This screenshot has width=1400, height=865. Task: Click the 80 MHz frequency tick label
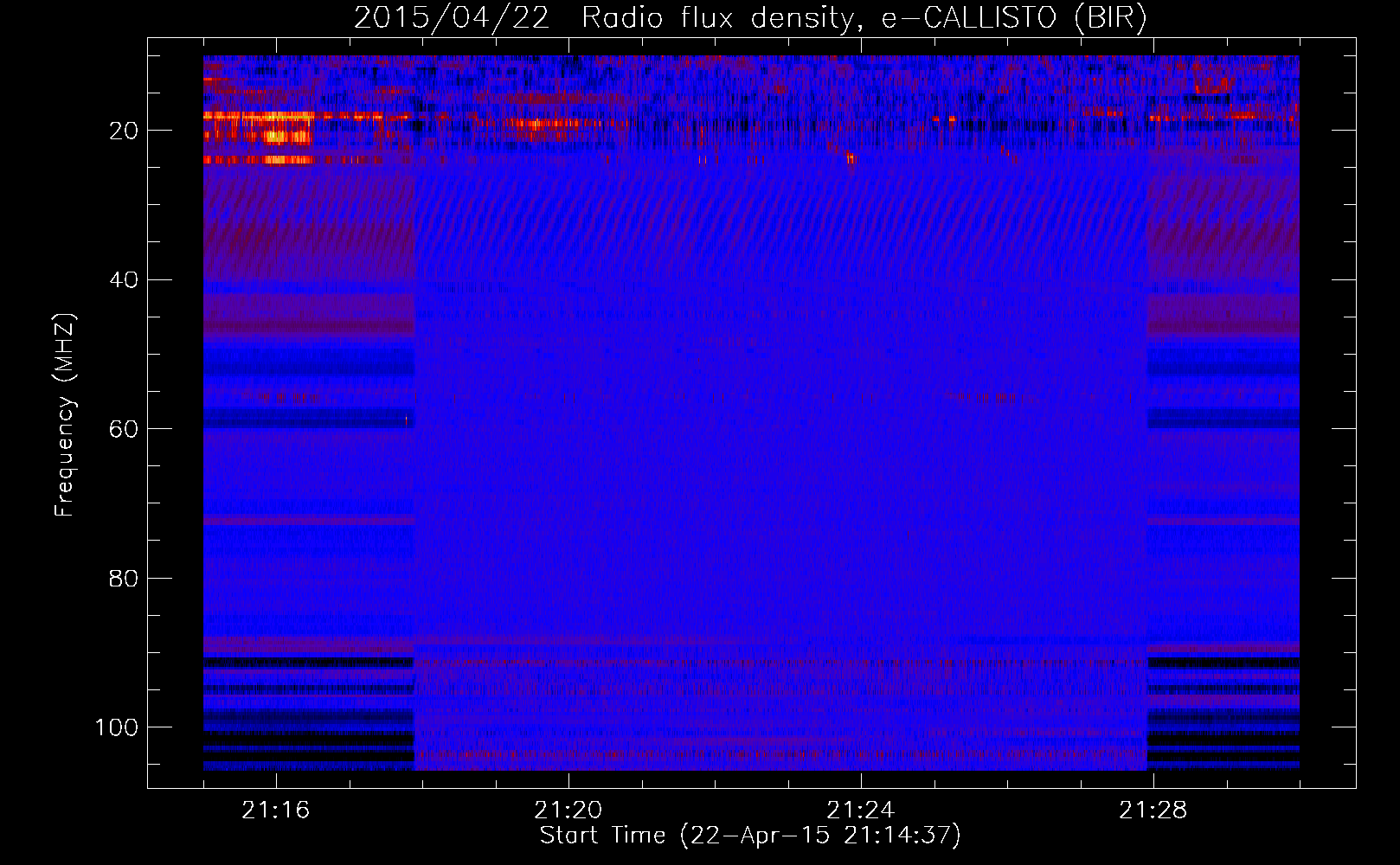click(124, 579)
